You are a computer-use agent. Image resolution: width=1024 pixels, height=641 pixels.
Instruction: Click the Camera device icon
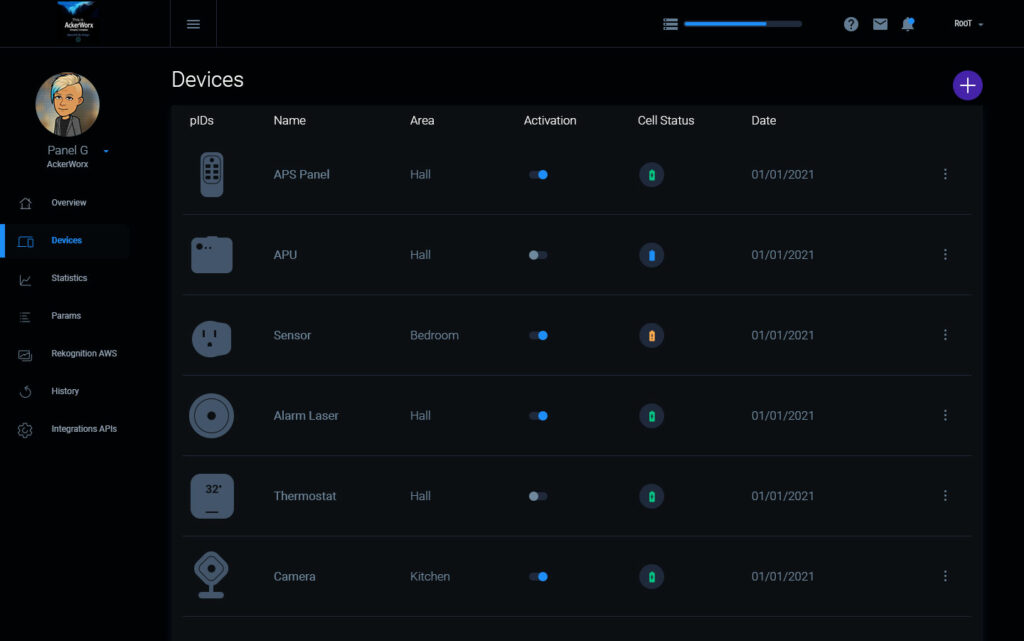click(x=212, y=576)
